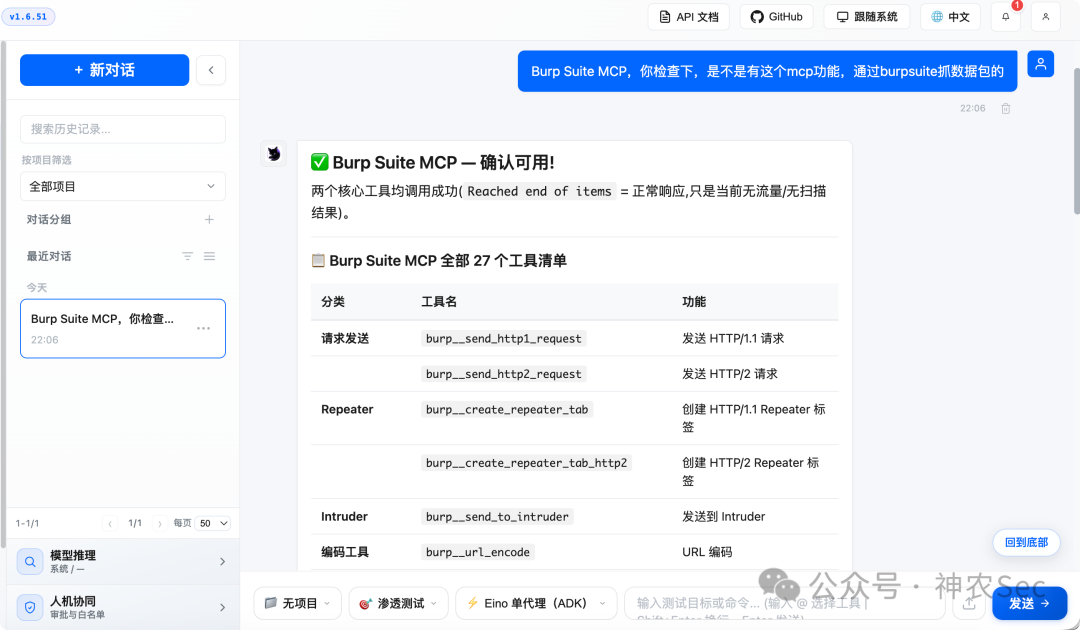Viewport: 1080px width, 630px height.
Task: Click the Reached end of items code snippet
Action: (539, 191)
